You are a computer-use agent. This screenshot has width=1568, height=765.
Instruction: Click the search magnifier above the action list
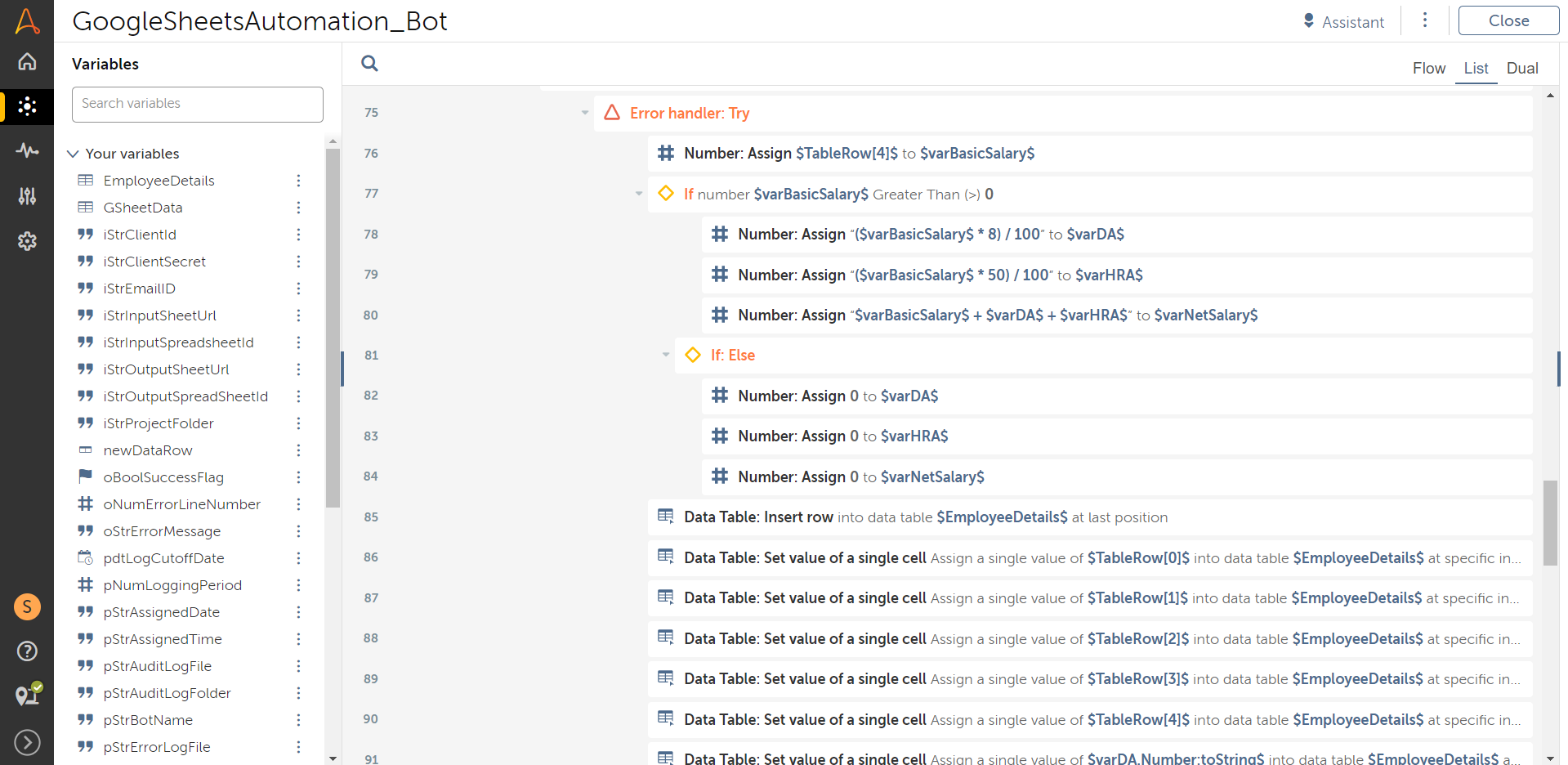369,64
